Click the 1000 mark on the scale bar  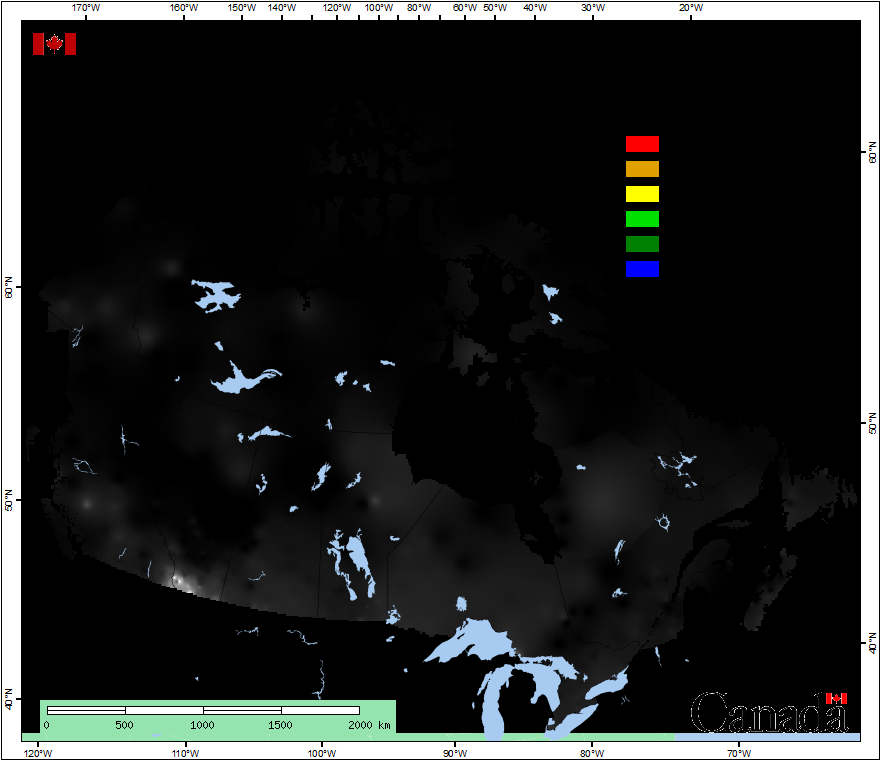203,725
